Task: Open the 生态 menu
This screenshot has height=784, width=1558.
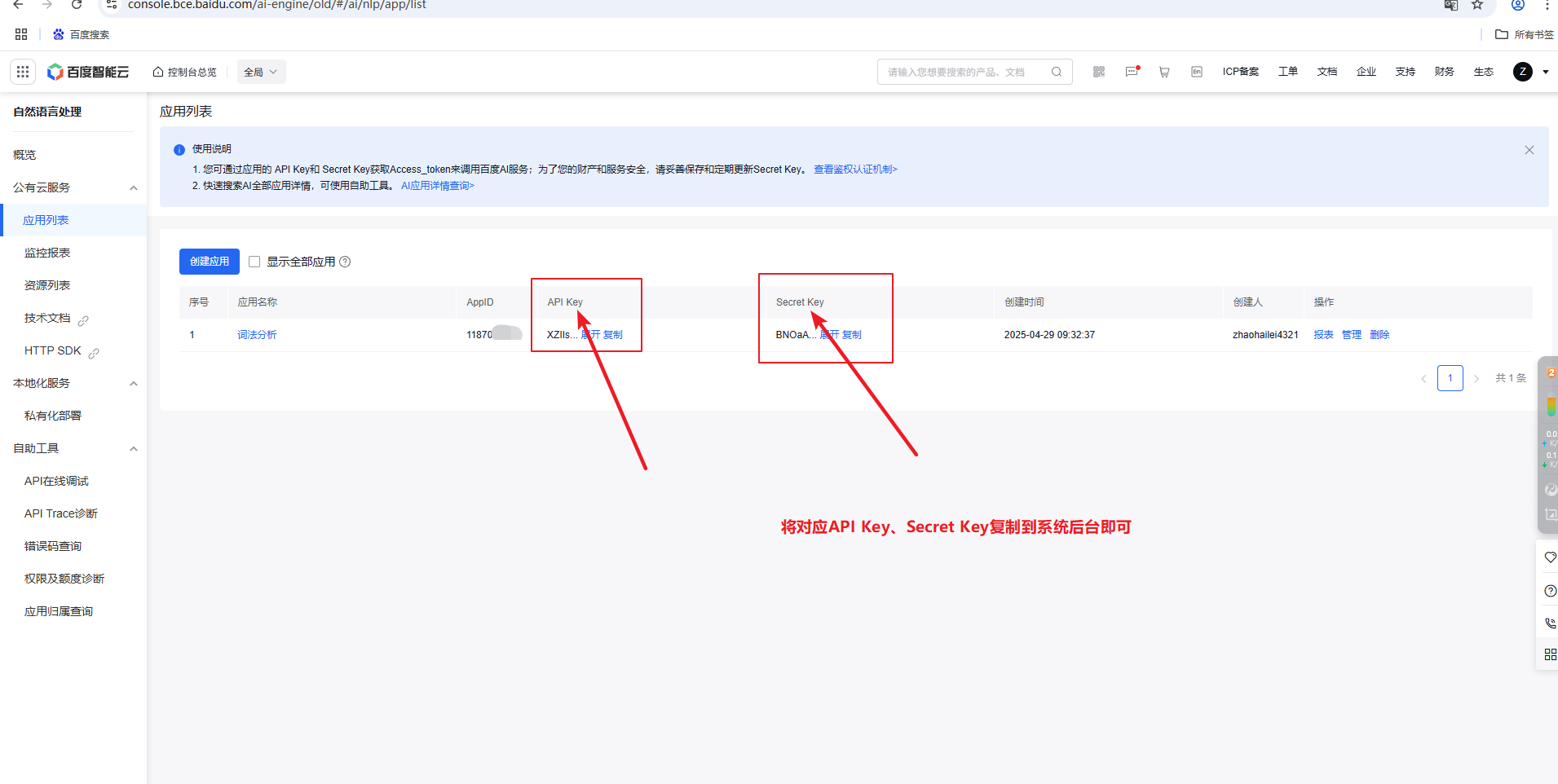Action: pyautogui.click(x=1484, y=72)
